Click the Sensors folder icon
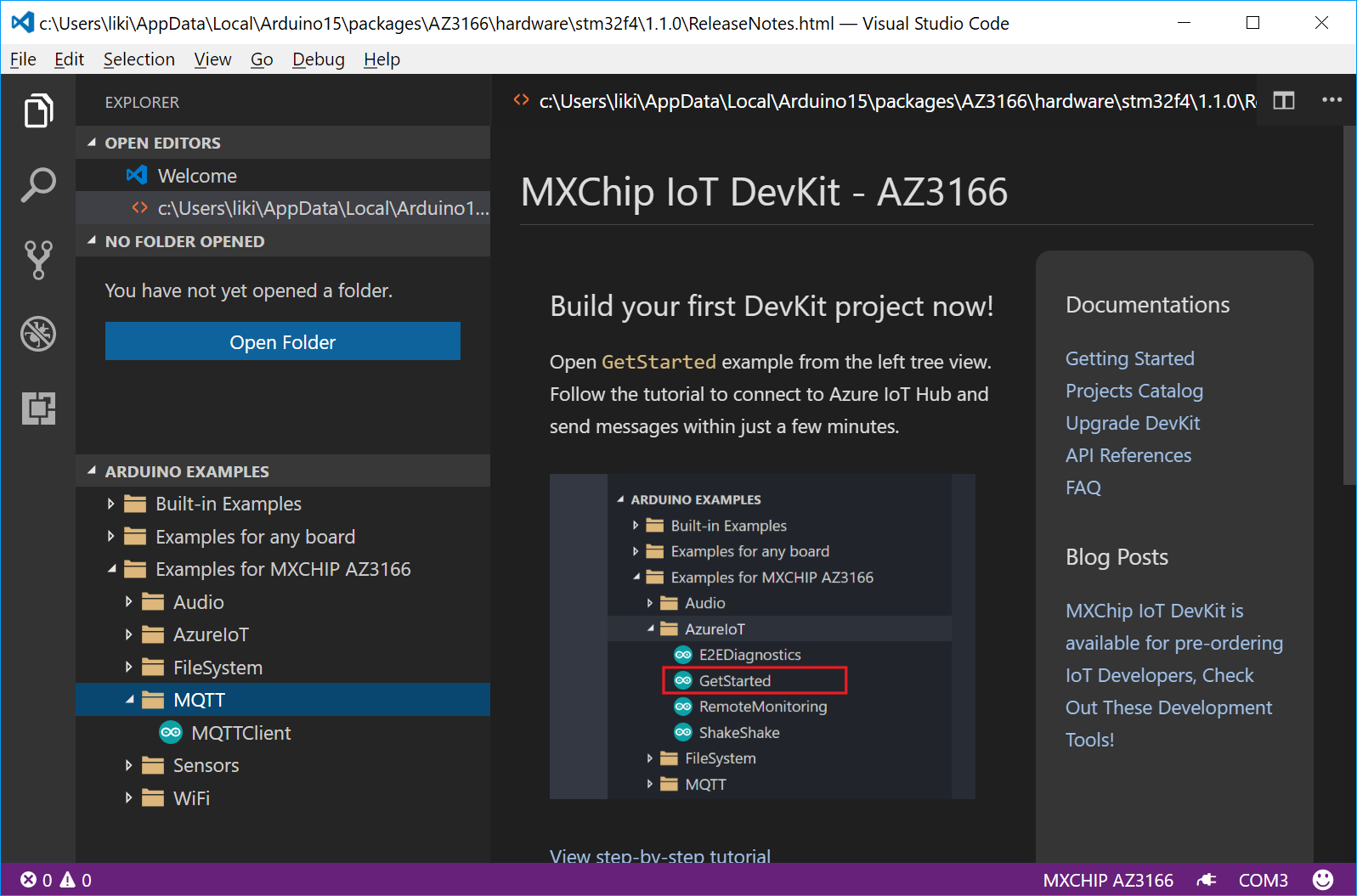Screen dimensions: 1357x896 pos(153,765)
